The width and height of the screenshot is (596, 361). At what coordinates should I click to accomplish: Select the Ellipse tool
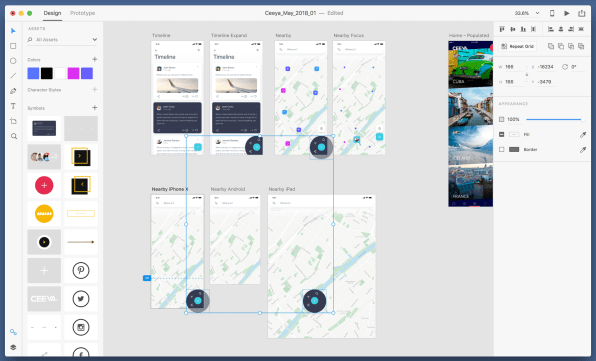pyautogui.click(x=13, y=61)
